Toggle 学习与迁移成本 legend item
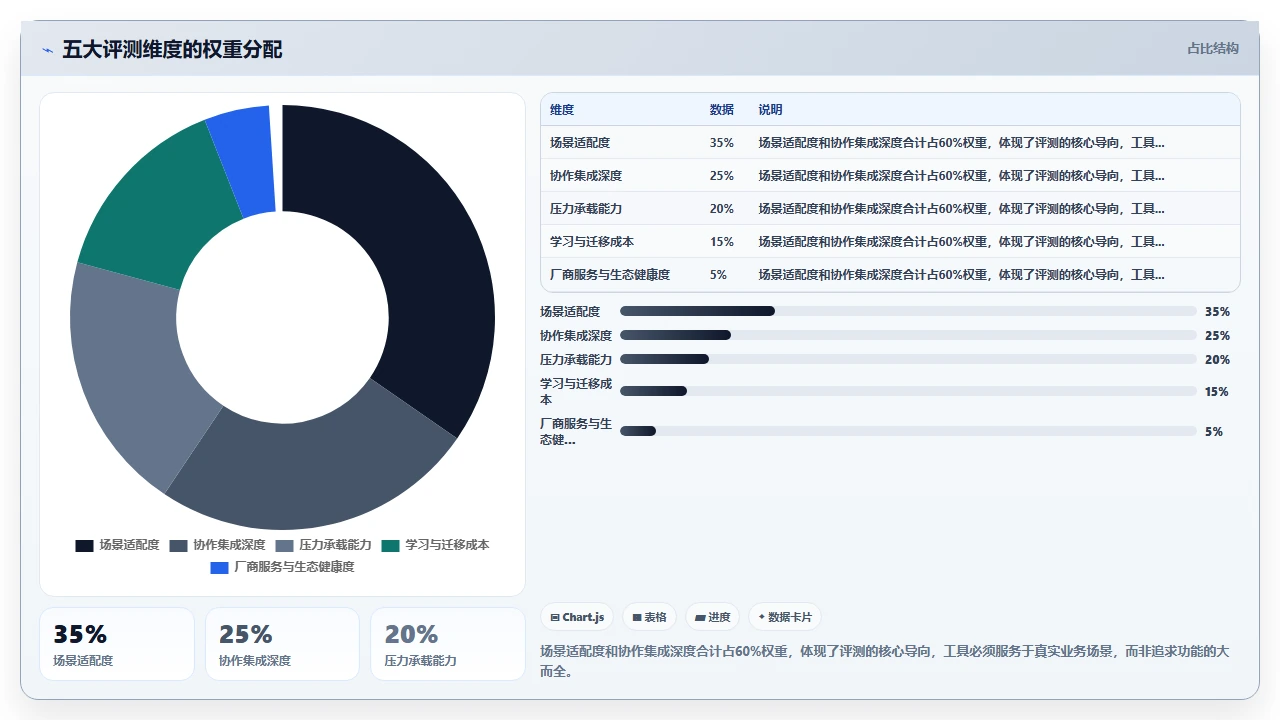 [x=435, y=545]
